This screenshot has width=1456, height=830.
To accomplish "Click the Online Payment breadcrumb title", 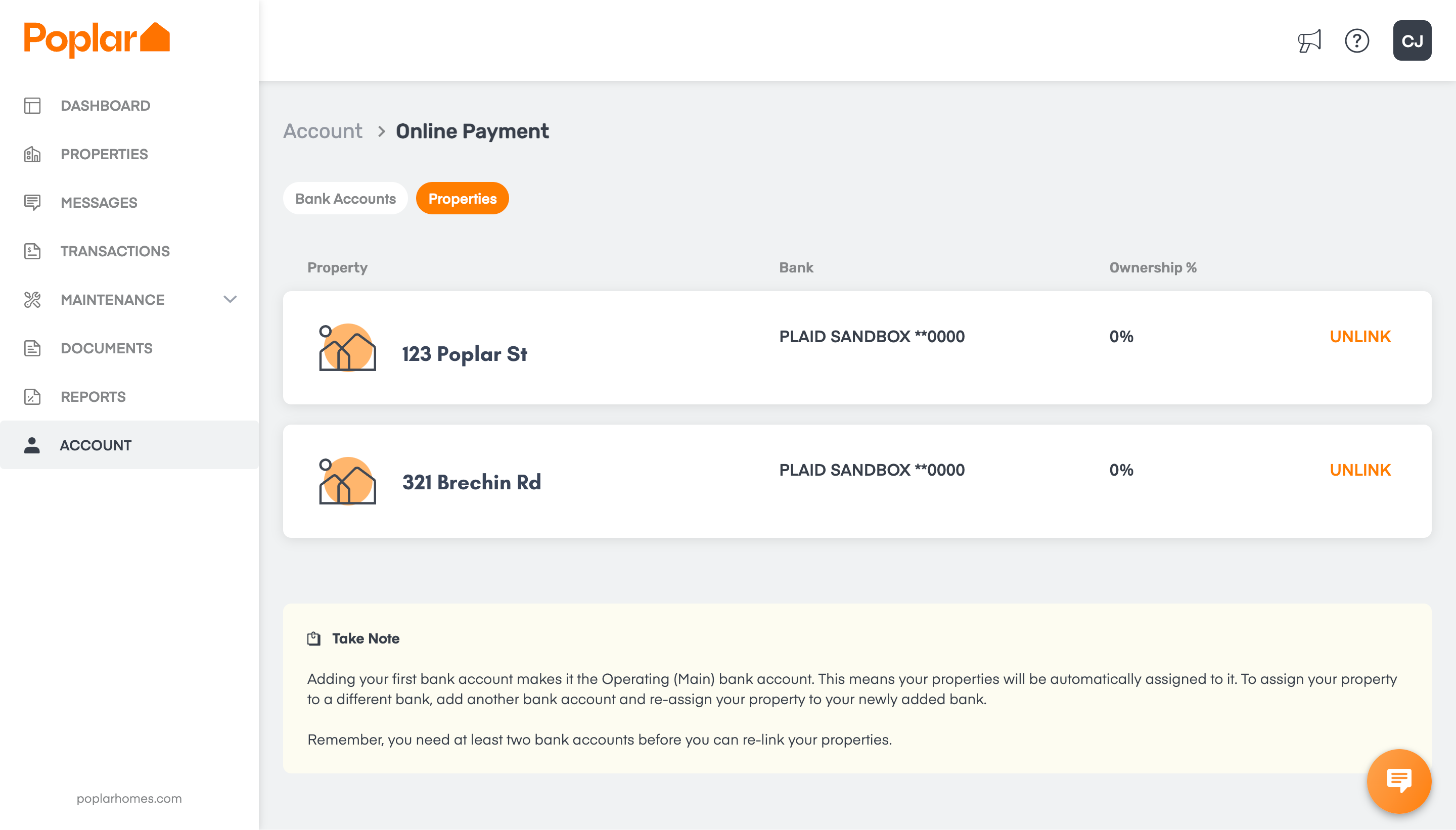I will (472, 131).
